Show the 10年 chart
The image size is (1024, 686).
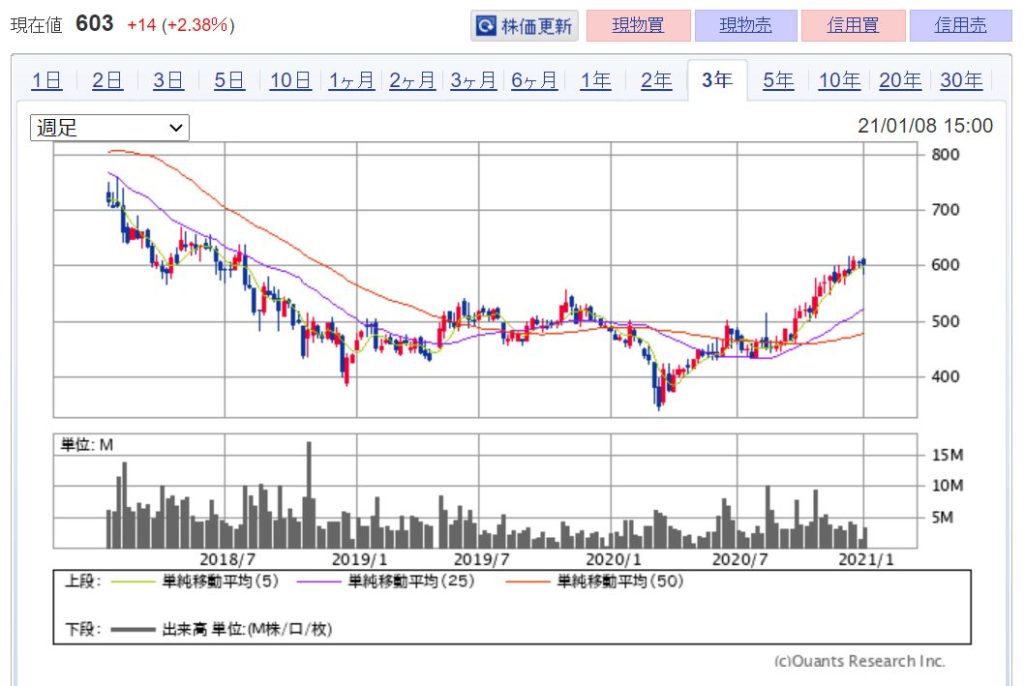pyautogui.click(x=839, y=80)
